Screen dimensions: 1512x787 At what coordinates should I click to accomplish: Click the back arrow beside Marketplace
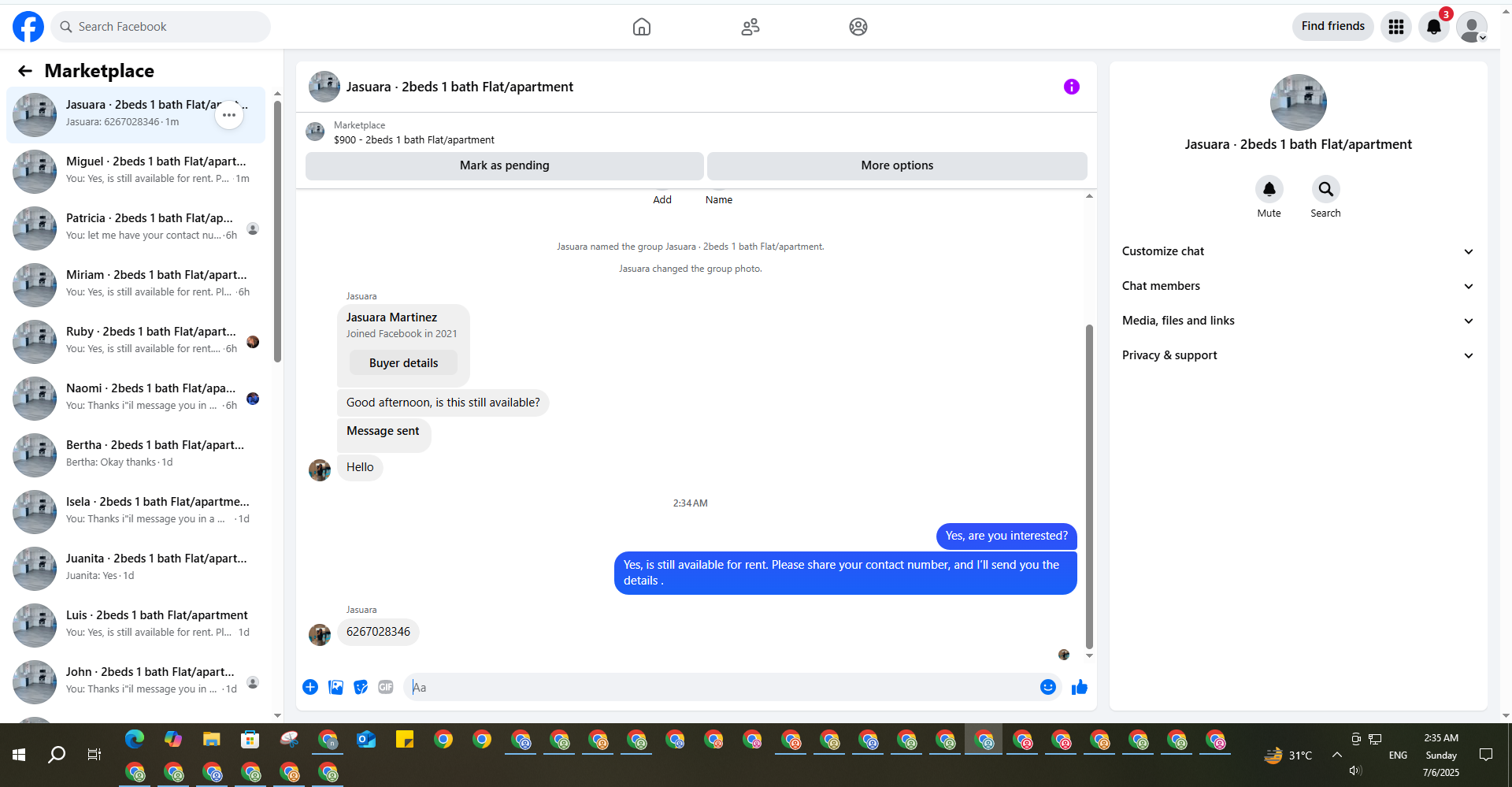click(25, 71)
